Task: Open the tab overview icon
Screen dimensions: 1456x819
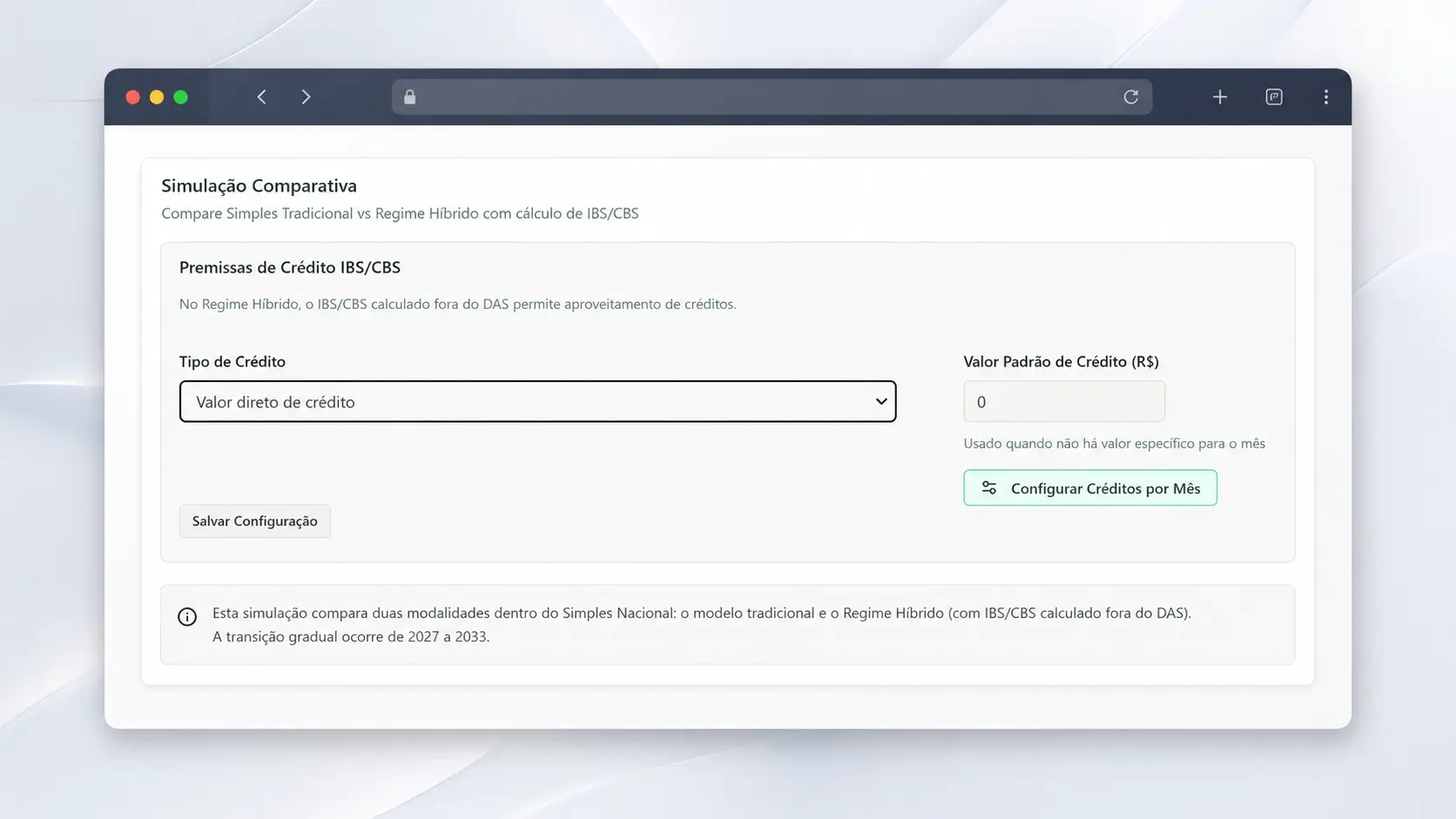Action: [1274, 97]
